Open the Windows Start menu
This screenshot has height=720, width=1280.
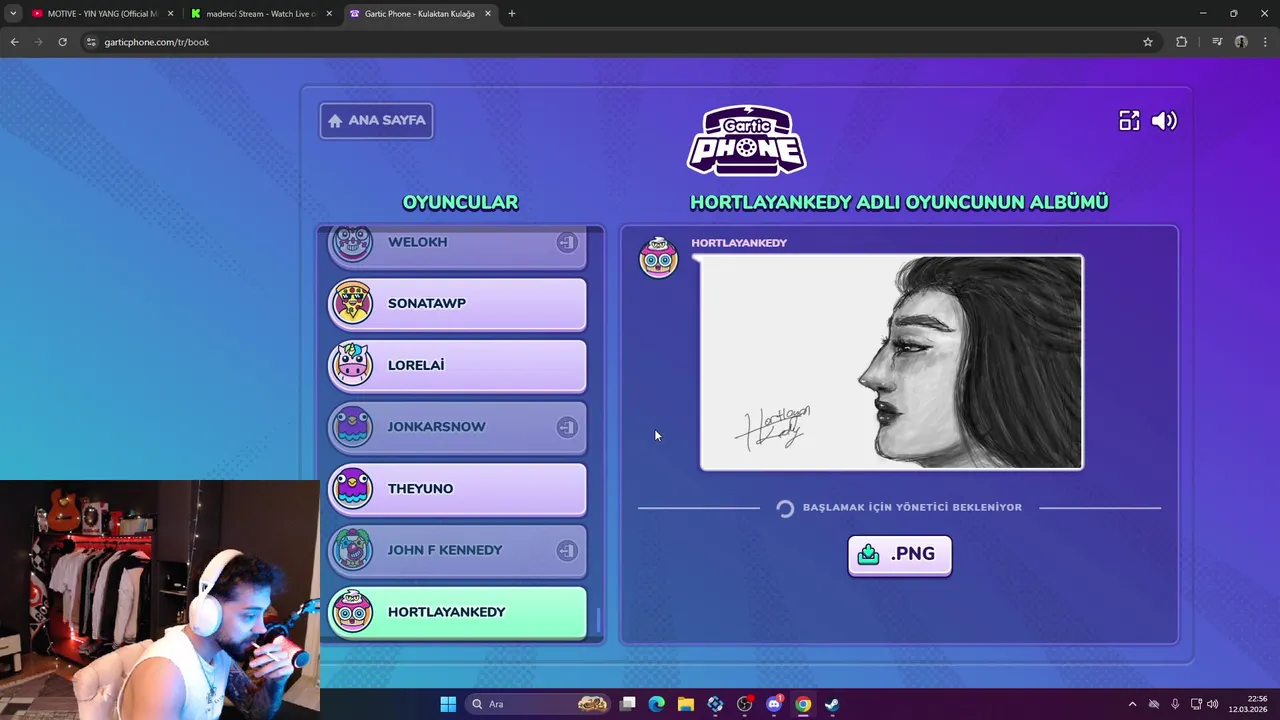click(448, 704)
